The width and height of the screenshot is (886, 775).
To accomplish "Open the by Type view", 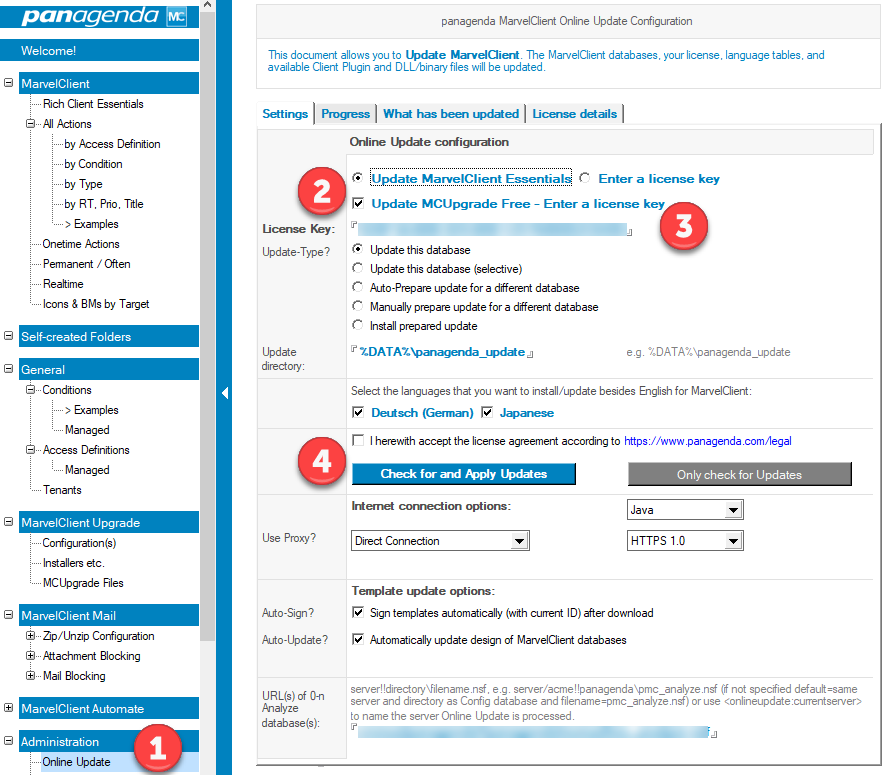I will click(83, 184).
